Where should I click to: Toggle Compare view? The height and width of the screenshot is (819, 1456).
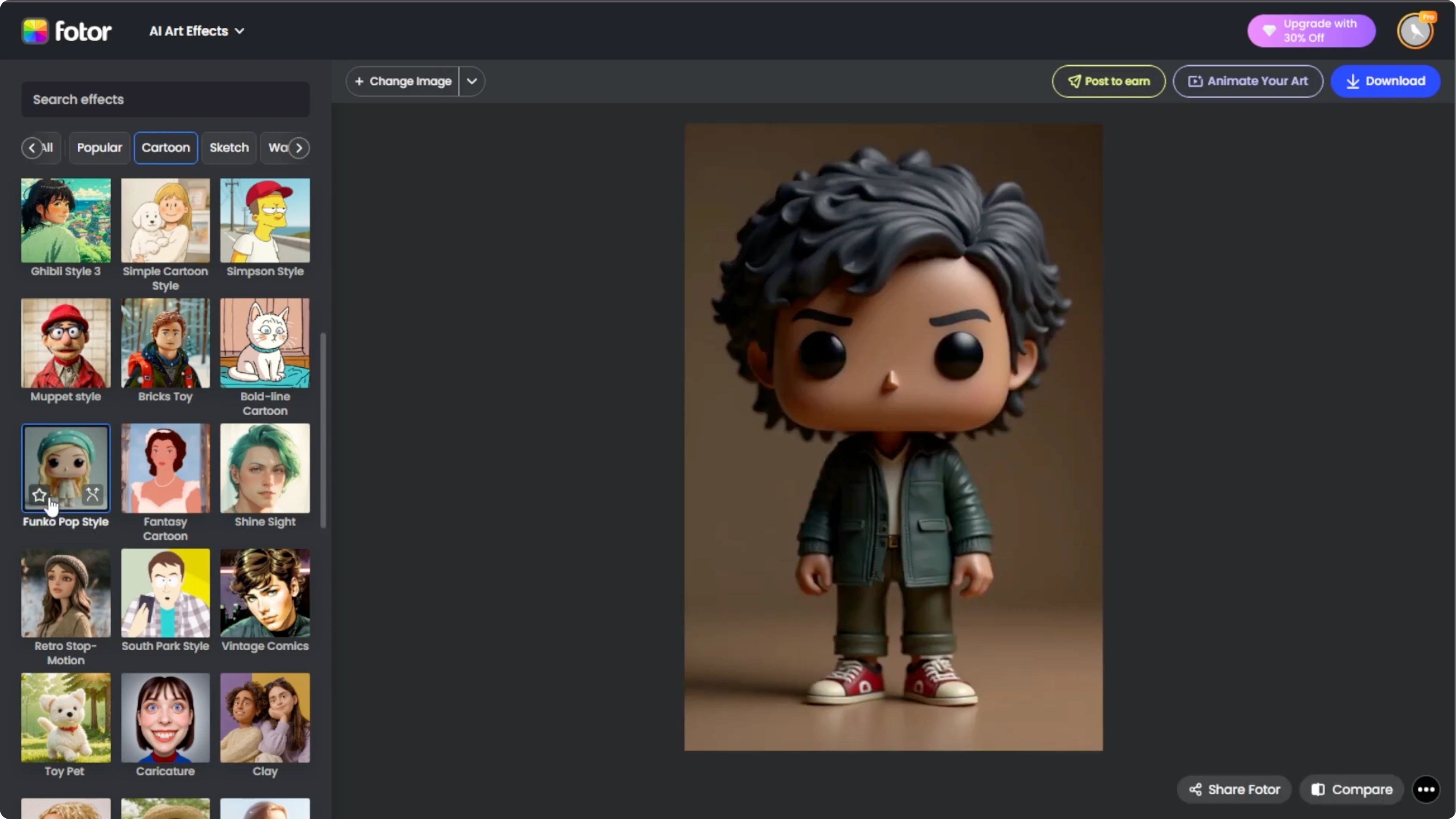(x=1352, y=790)
